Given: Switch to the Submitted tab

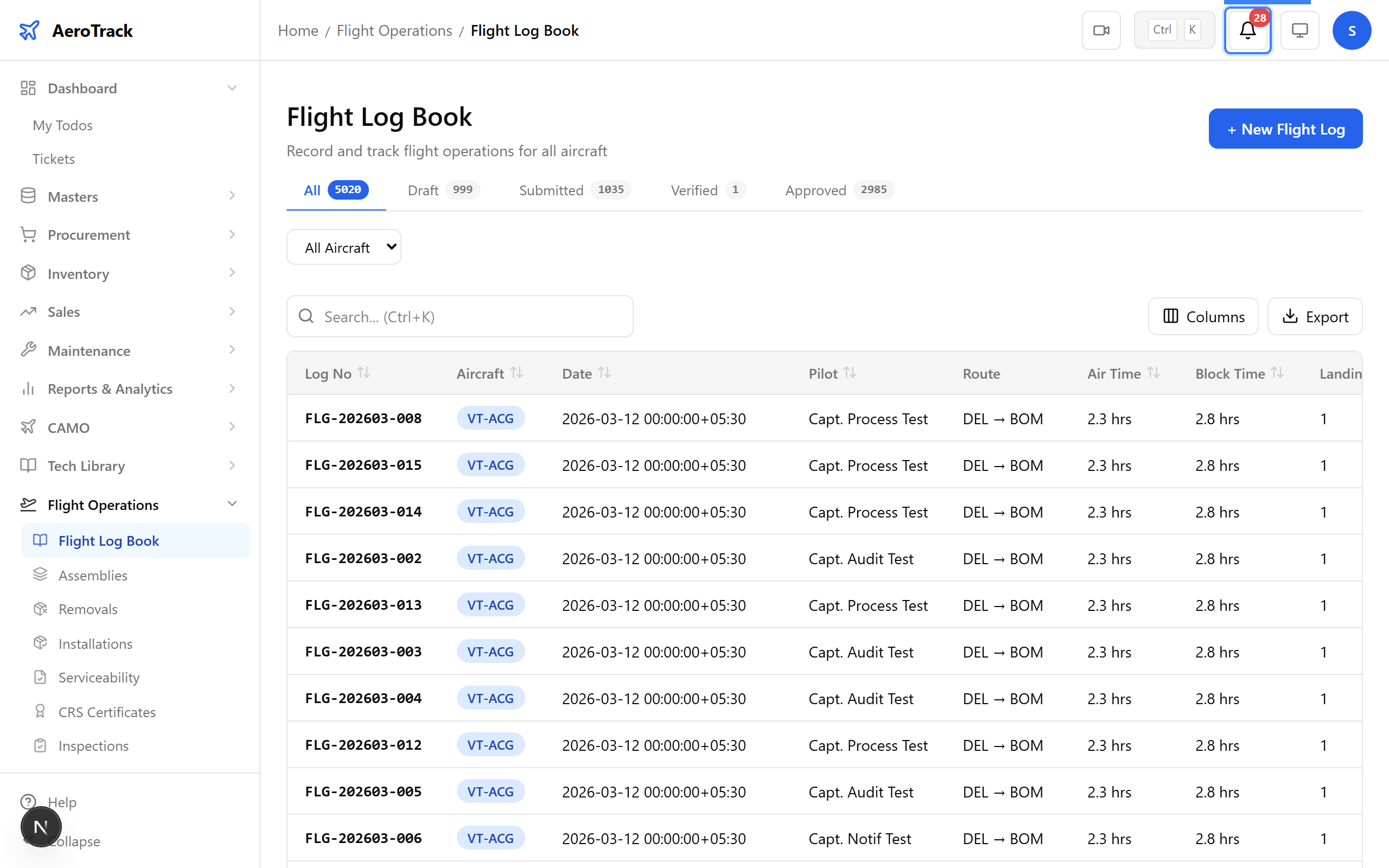Looking at the screenshot, I should click(552, 190).
